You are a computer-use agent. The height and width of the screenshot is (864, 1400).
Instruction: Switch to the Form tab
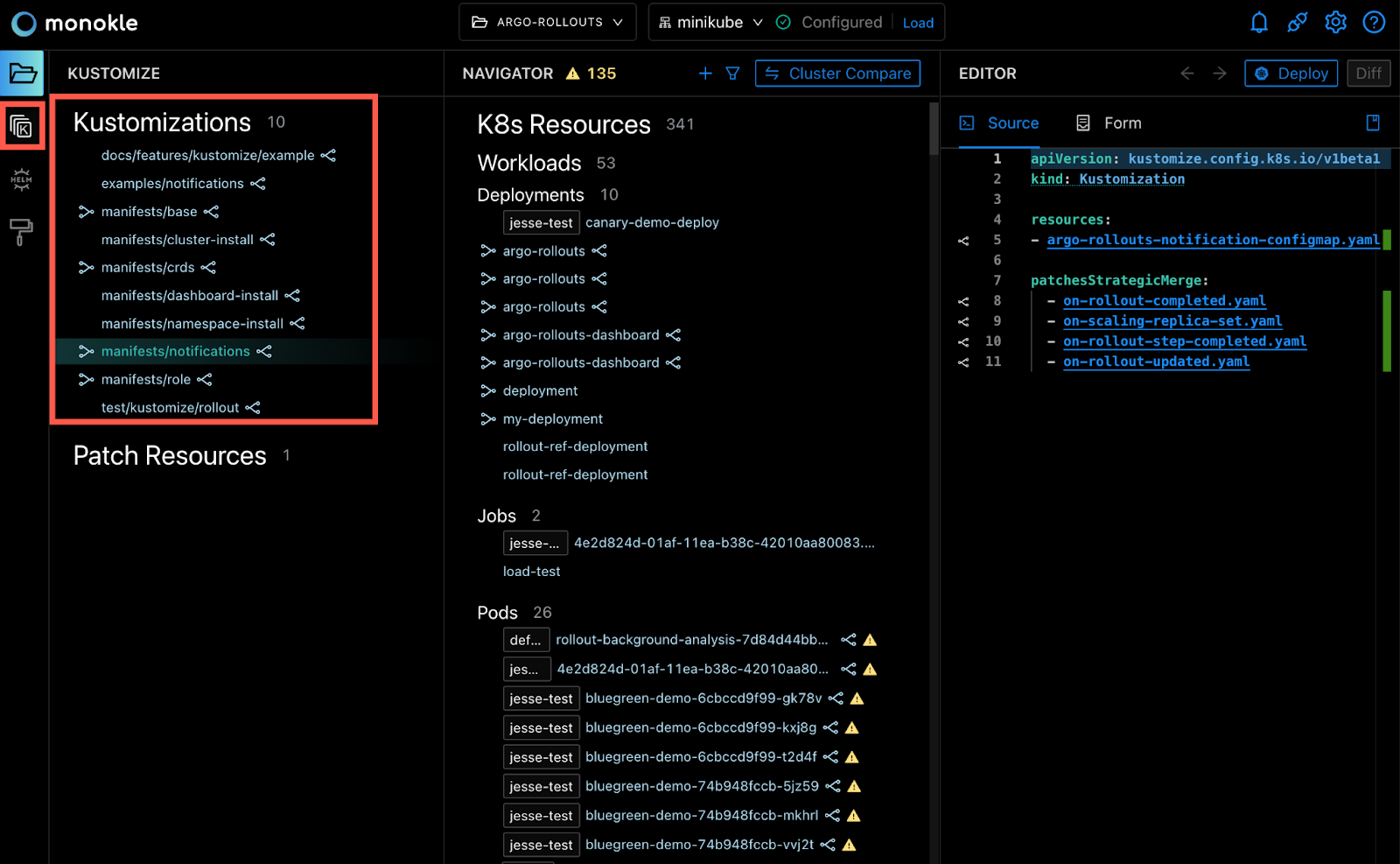[1109, 123]
